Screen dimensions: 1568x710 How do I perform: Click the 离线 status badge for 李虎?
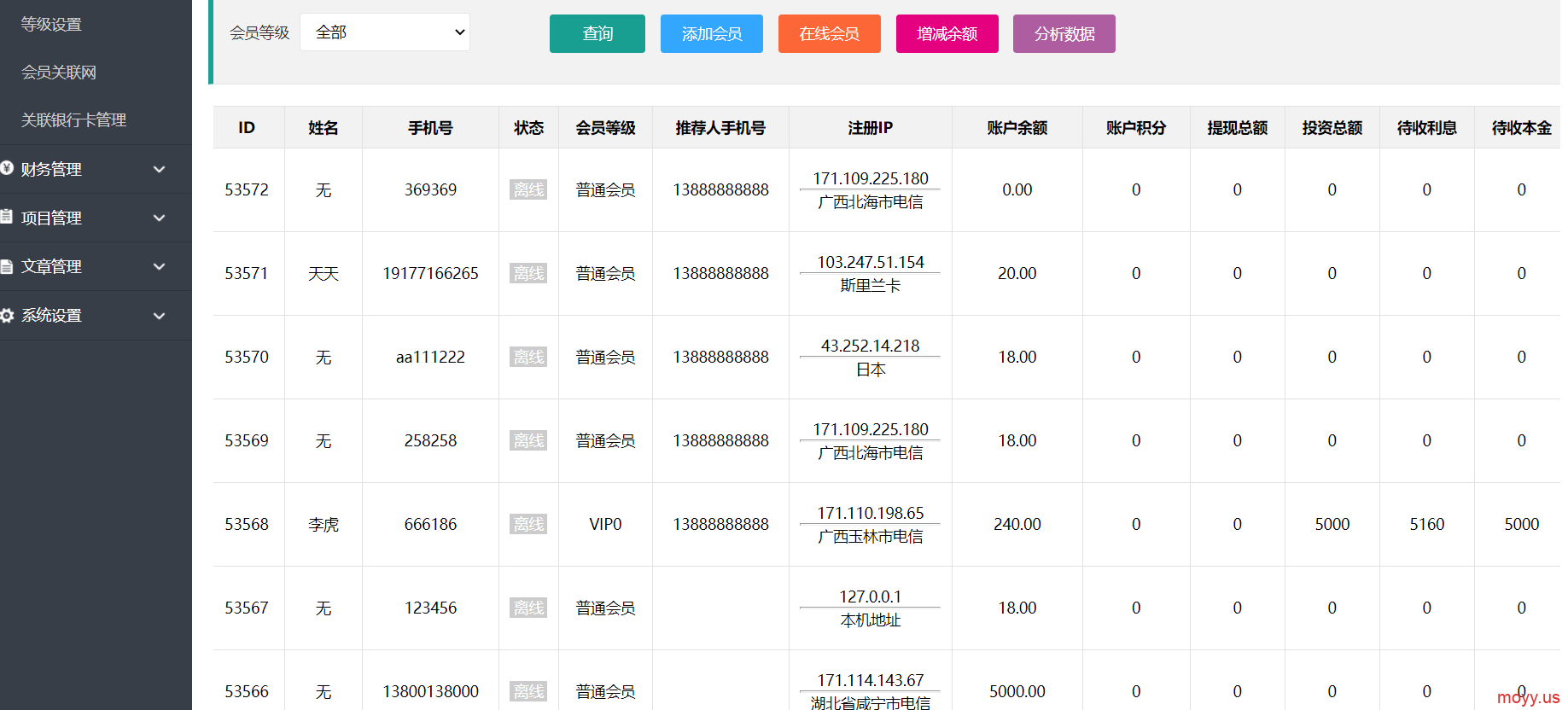pyautogui.click(x=528, y=525)
